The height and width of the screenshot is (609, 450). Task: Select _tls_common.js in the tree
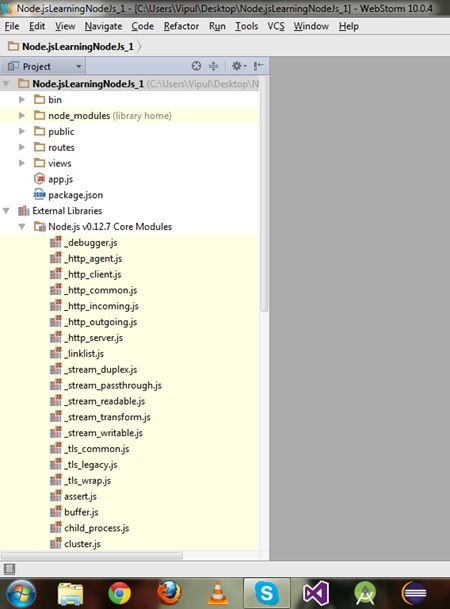97,449
